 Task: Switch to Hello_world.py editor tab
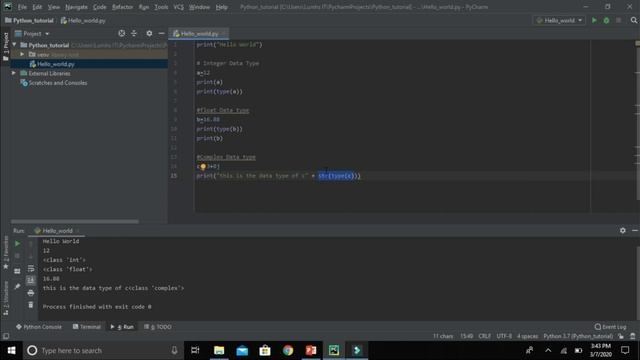click(x=199, y=33)
